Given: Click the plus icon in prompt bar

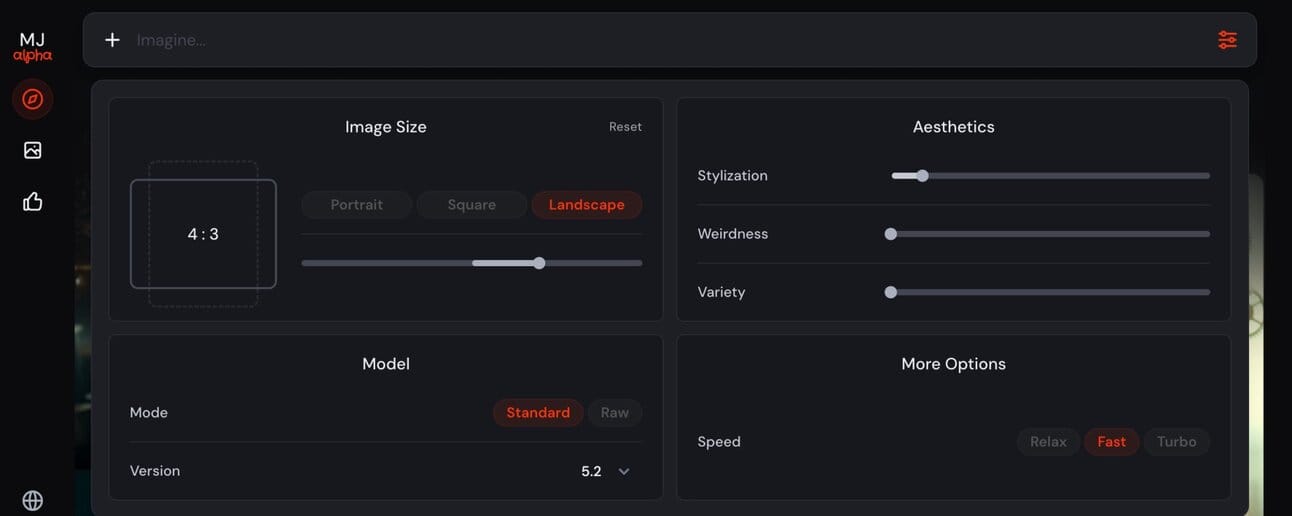Looking at the screenshot, I should click(x=112, y=40).
